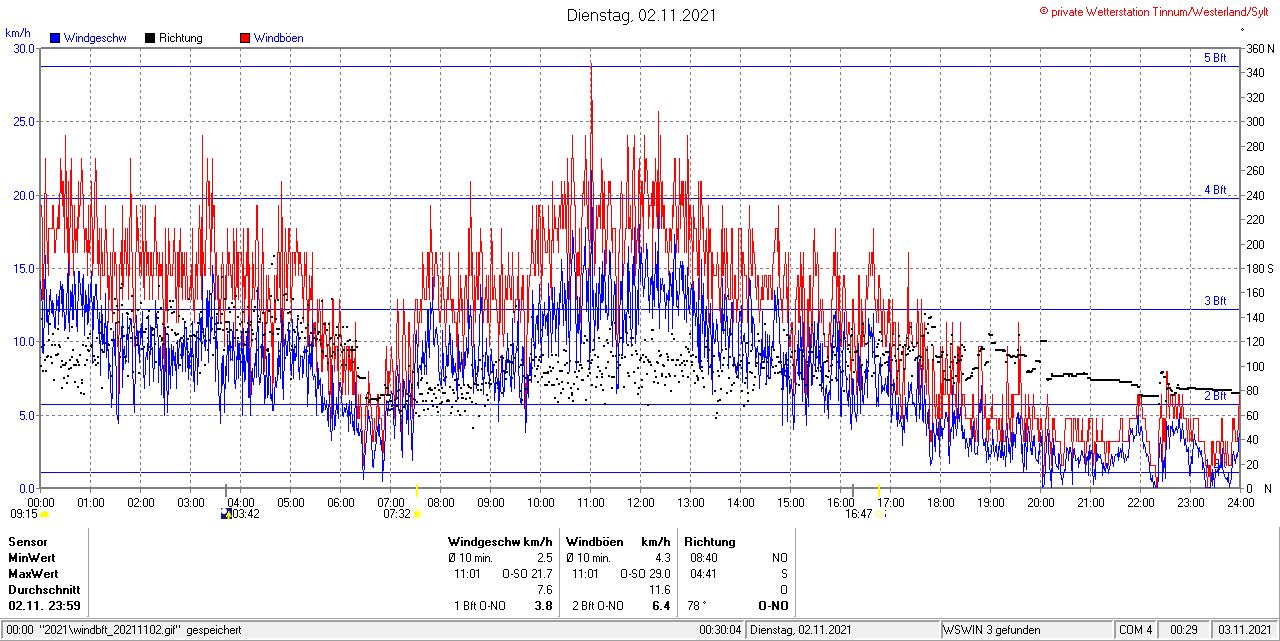Click the 03:42 moon time label
The width and height of the screenshot is (1280, 641).
246,514
